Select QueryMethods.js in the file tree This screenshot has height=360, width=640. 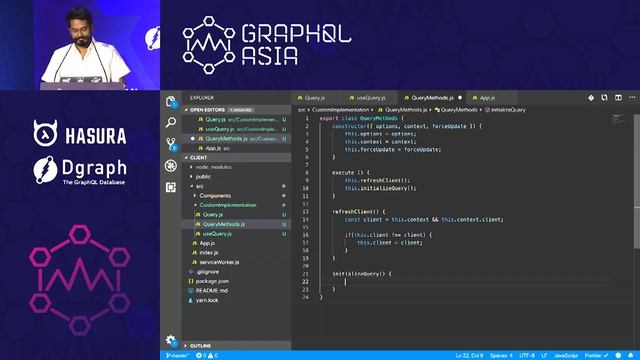(236, 224)
